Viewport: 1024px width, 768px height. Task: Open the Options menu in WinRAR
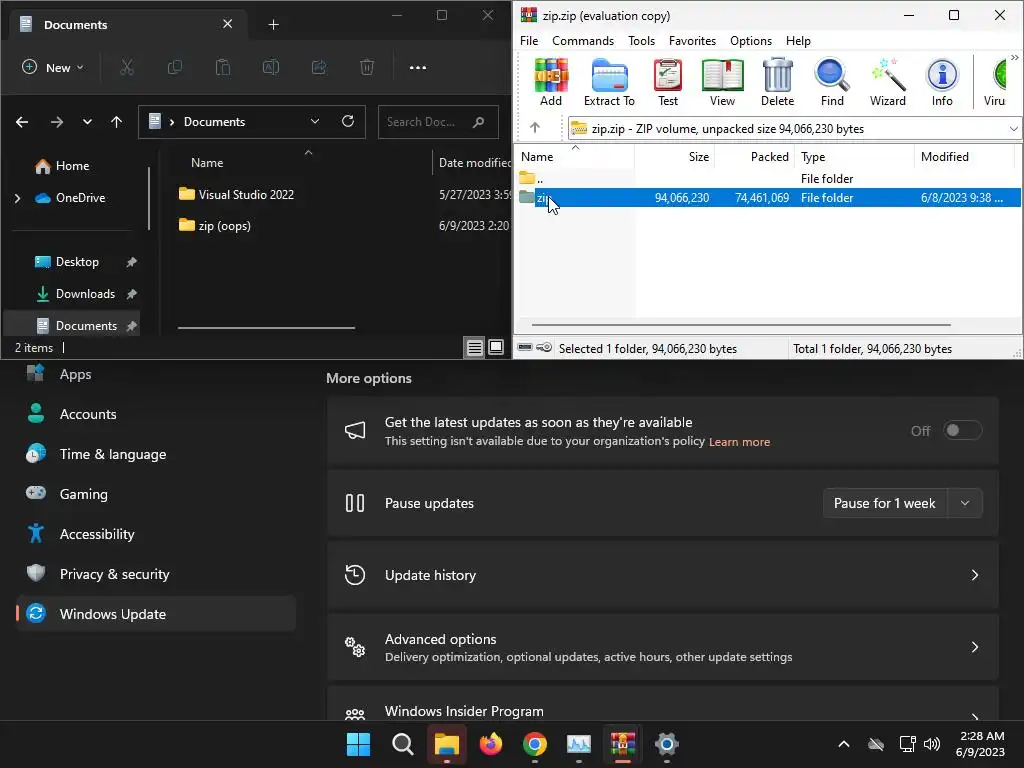[x=750, y=40]
